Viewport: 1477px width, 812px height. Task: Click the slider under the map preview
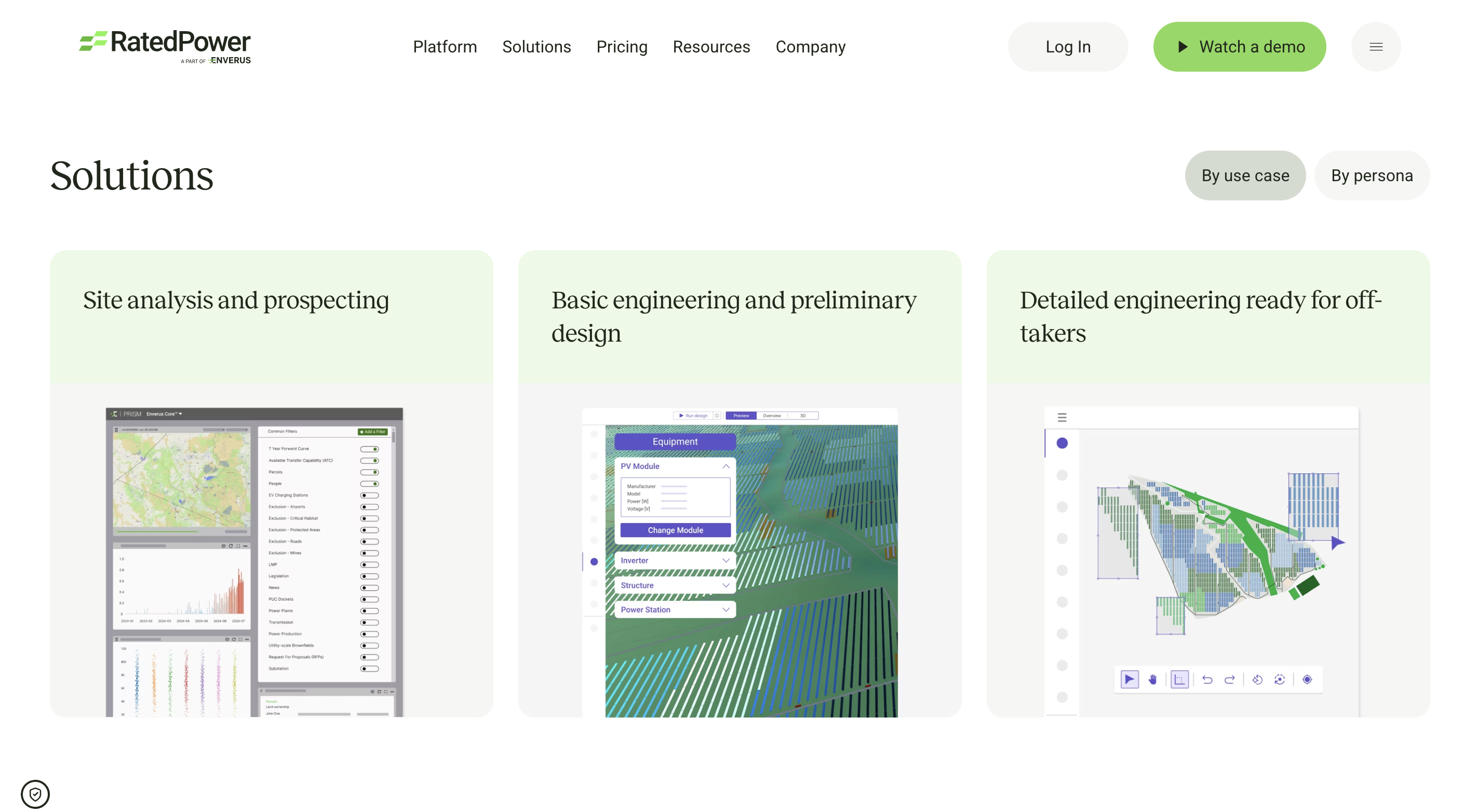(158, 531)
